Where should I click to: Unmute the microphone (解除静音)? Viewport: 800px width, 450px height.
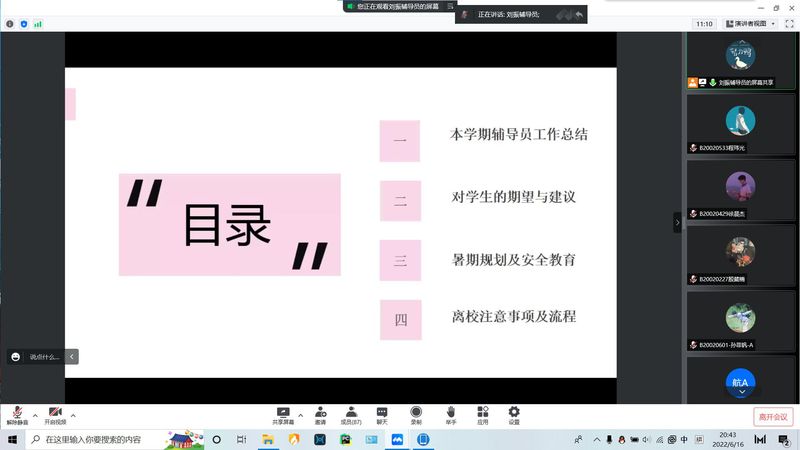tap(17, 414)
